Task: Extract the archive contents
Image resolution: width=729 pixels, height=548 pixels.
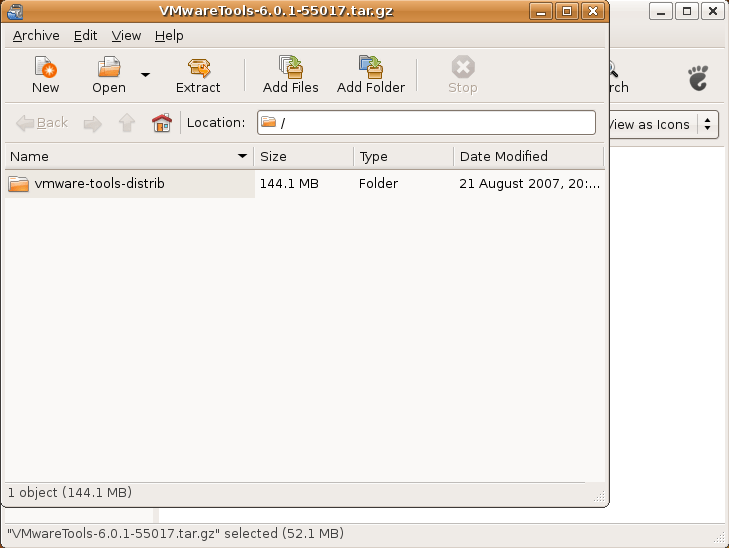Action: coord(198,75)
